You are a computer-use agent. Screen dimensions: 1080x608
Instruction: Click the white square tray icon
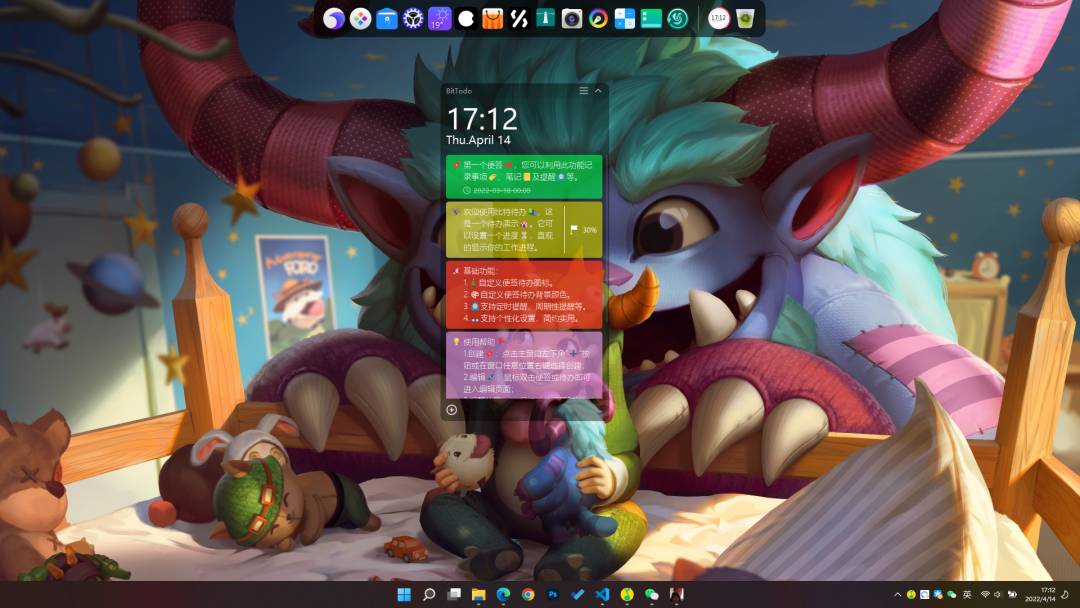(x=924, y=595)
